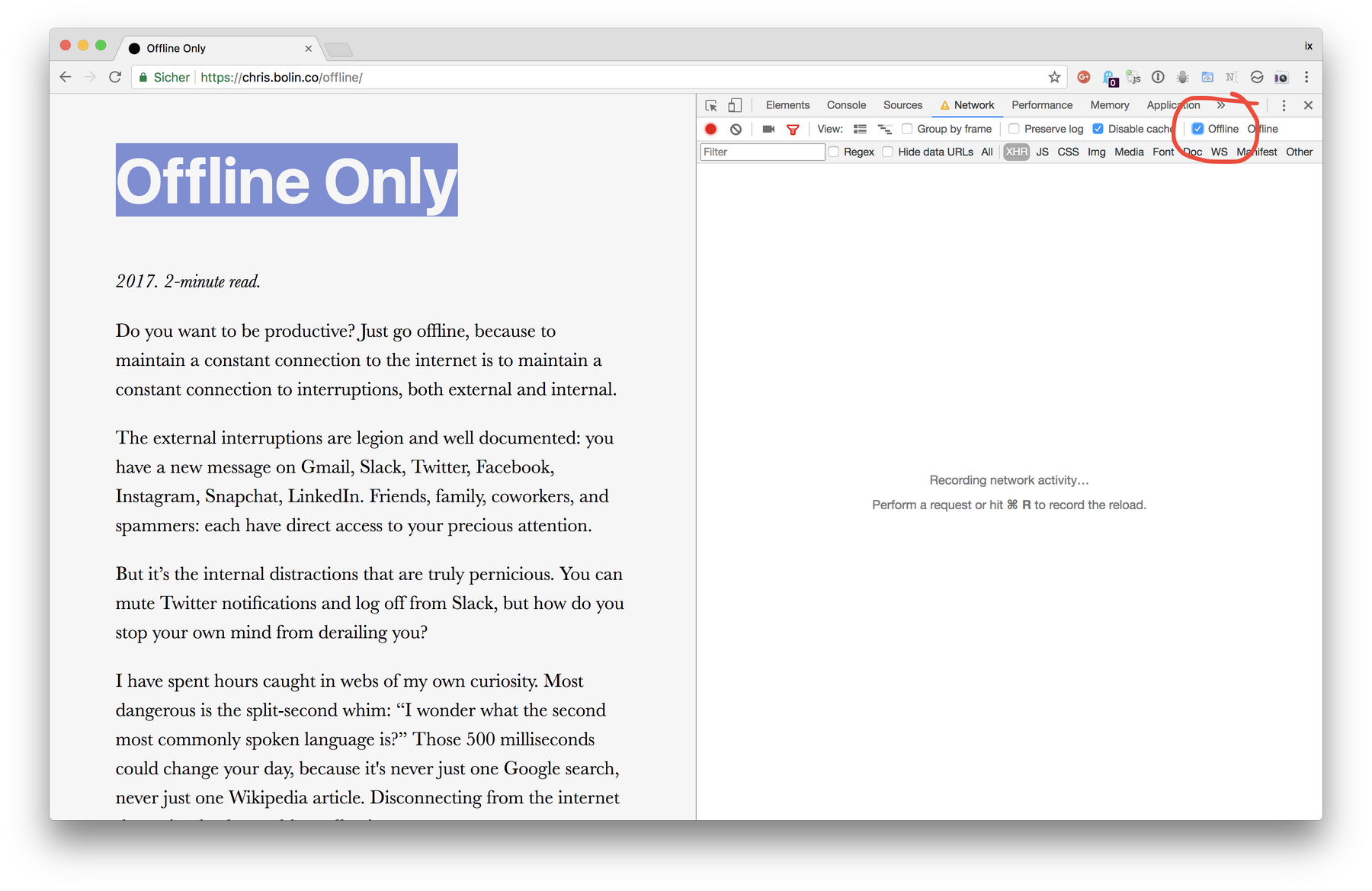Uncheck the Disable cache checkbox
Viewport: 1372px width, 891px height.
[x=1098, y=129]
